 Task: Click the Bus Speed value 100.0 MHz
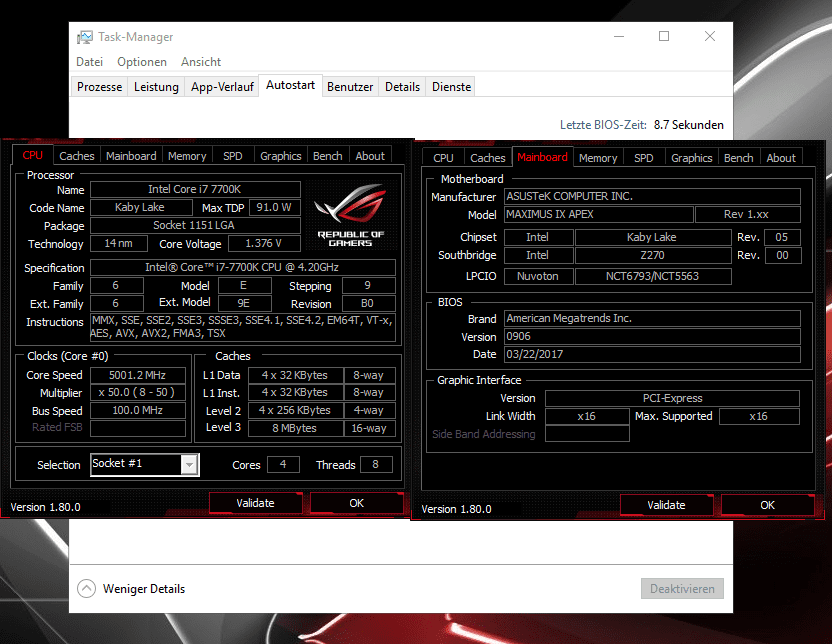coord(138,410)
